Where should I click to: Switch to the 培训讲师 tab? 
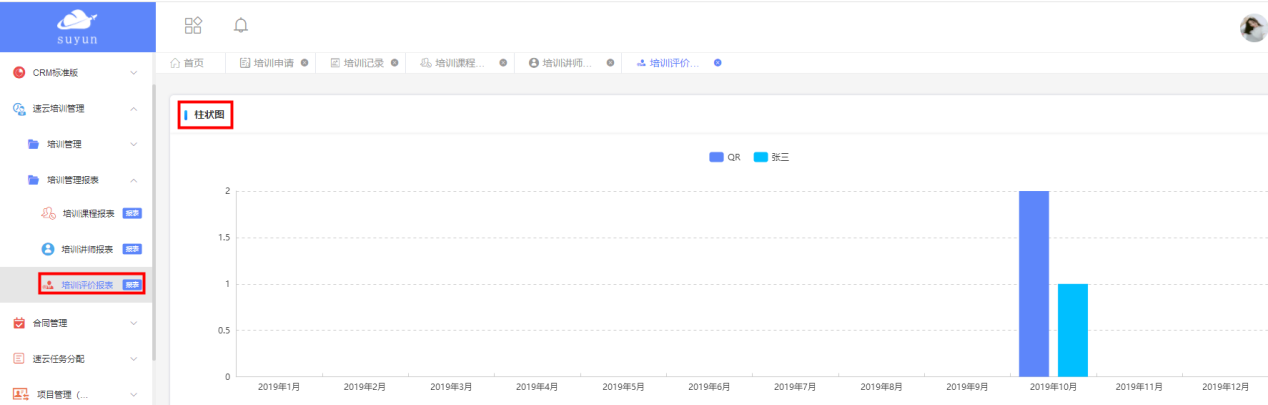pyautogui.click(x=567, y=63)
